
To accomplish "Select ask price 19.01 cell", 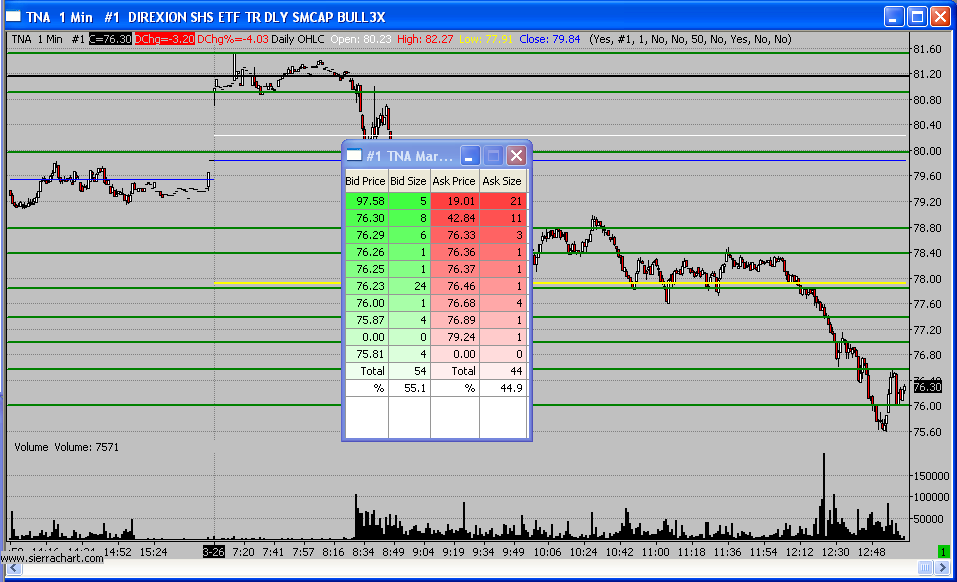I will tap(455, 201).
